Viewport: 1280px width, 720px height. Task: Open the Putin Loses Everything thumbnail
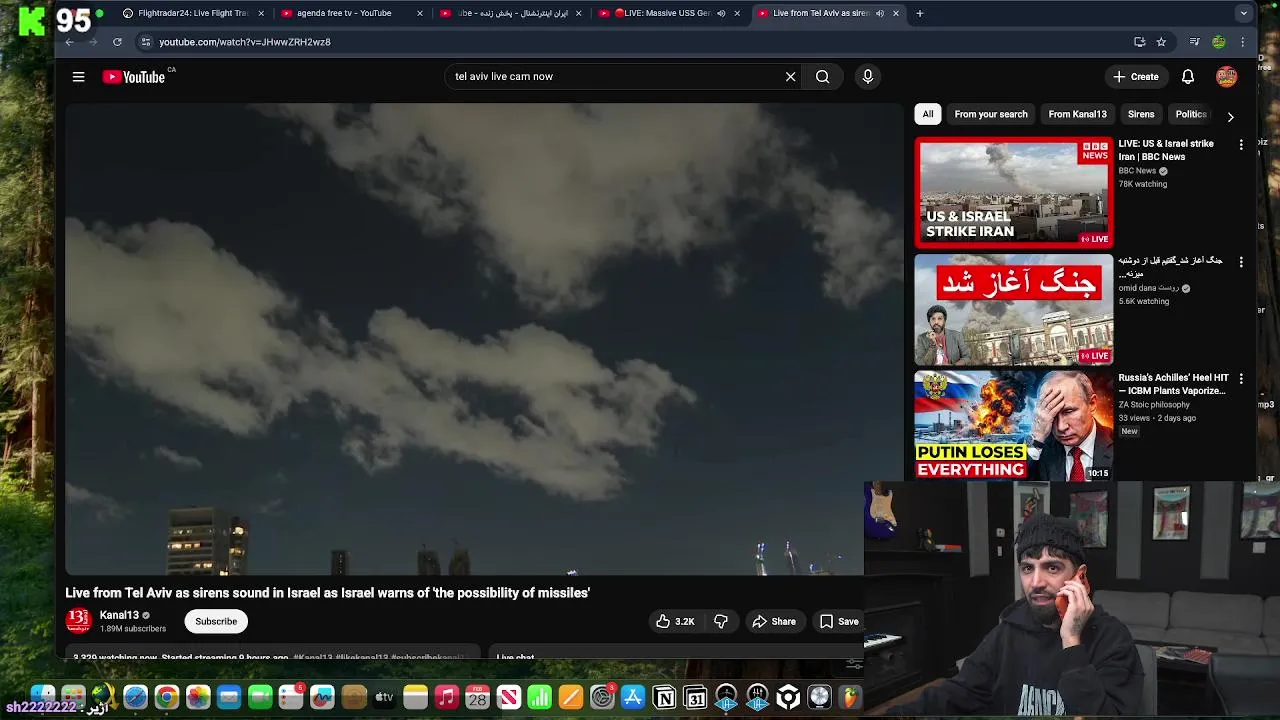tap(1014, 426)
